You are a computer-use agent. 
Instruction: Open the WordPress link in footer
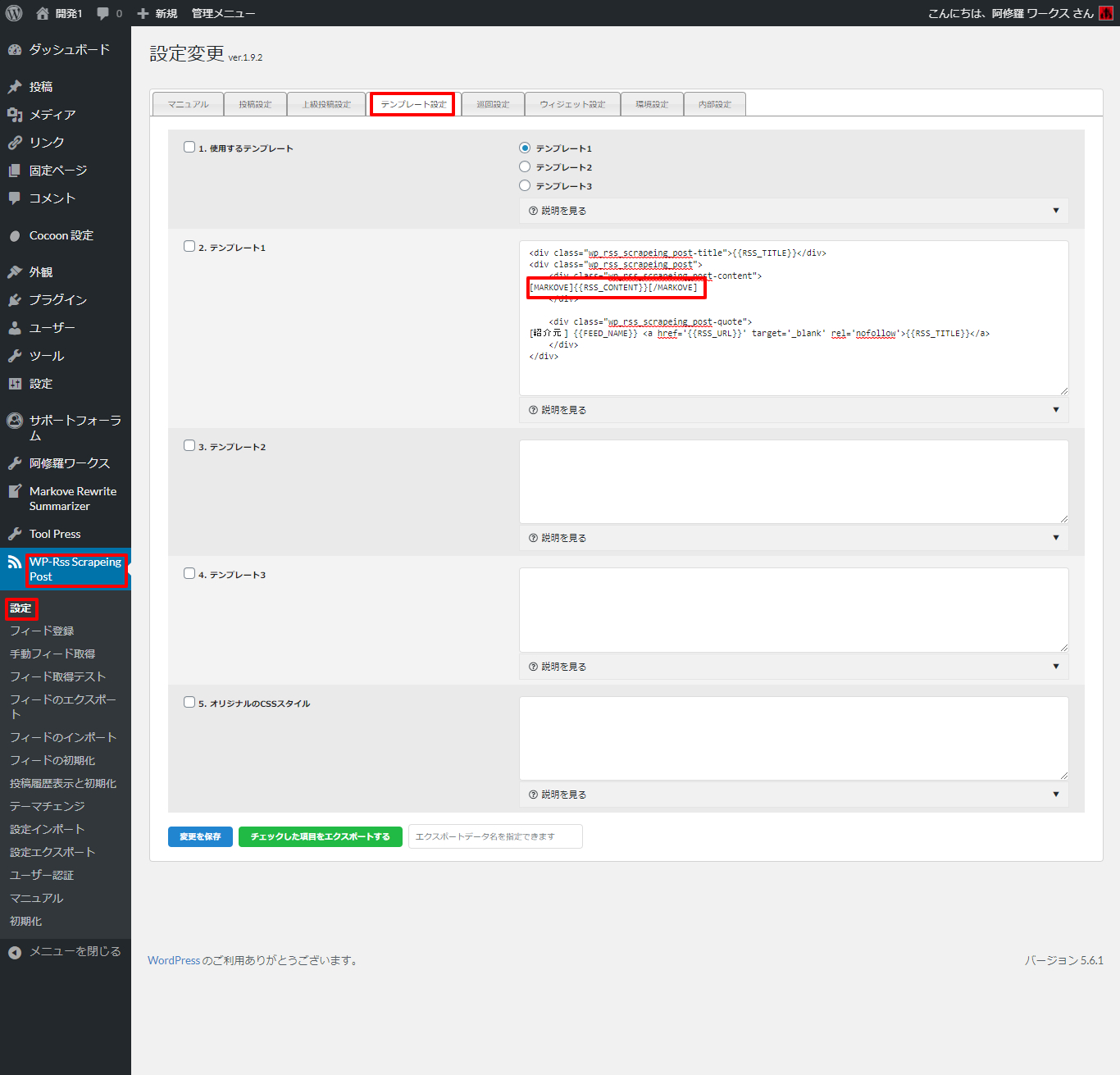[174, 960]
